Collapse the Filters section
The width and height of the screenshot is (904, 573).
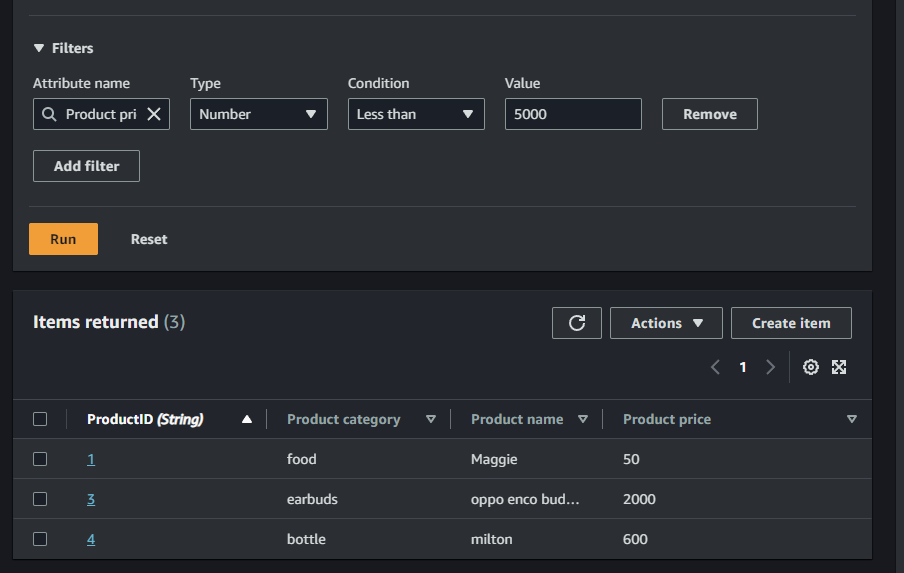[x=39, y=48]
